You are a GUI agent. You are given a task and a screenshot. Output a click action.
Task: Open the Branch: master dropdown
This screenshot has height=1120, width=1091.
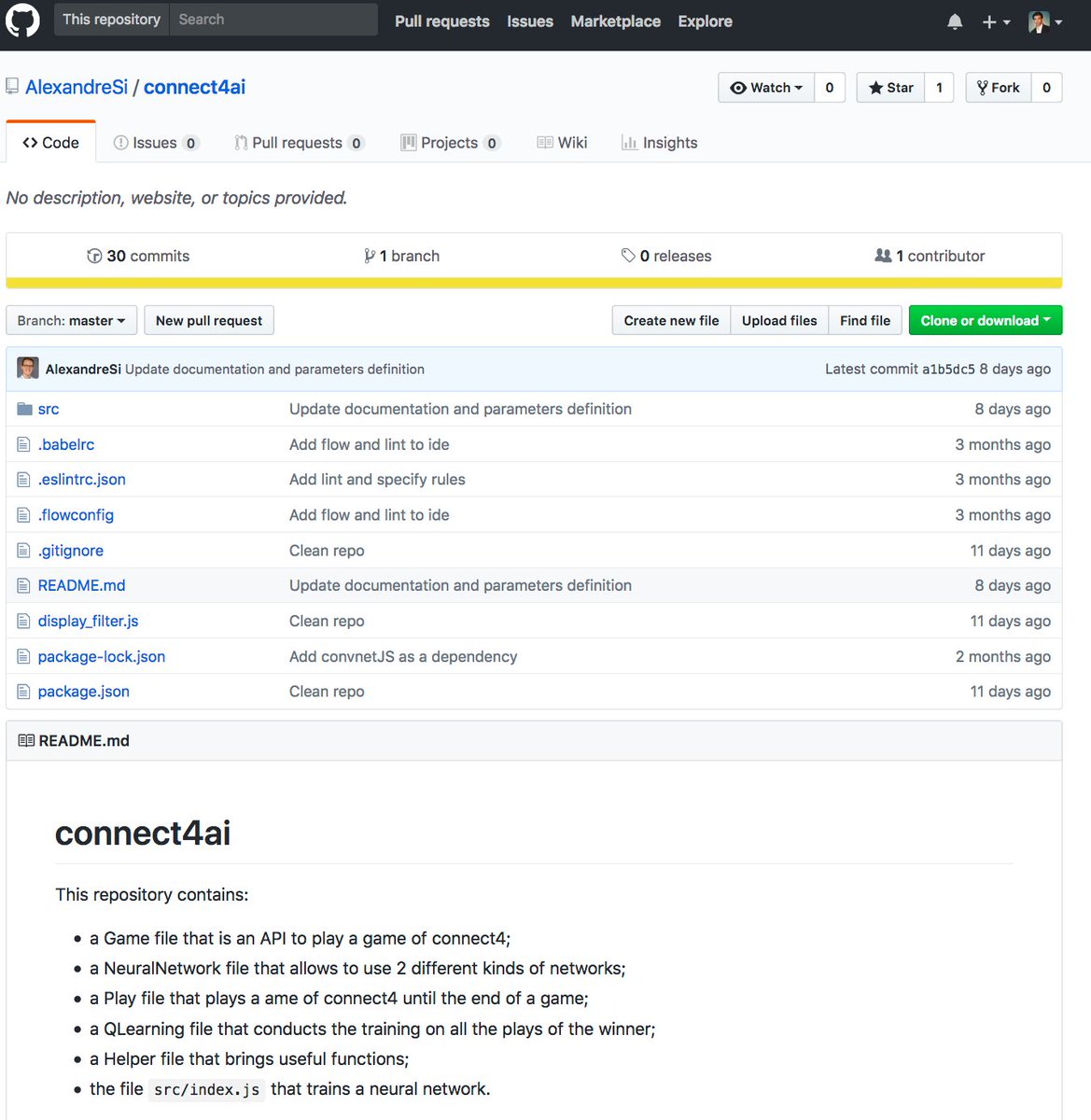coord(72,320)
